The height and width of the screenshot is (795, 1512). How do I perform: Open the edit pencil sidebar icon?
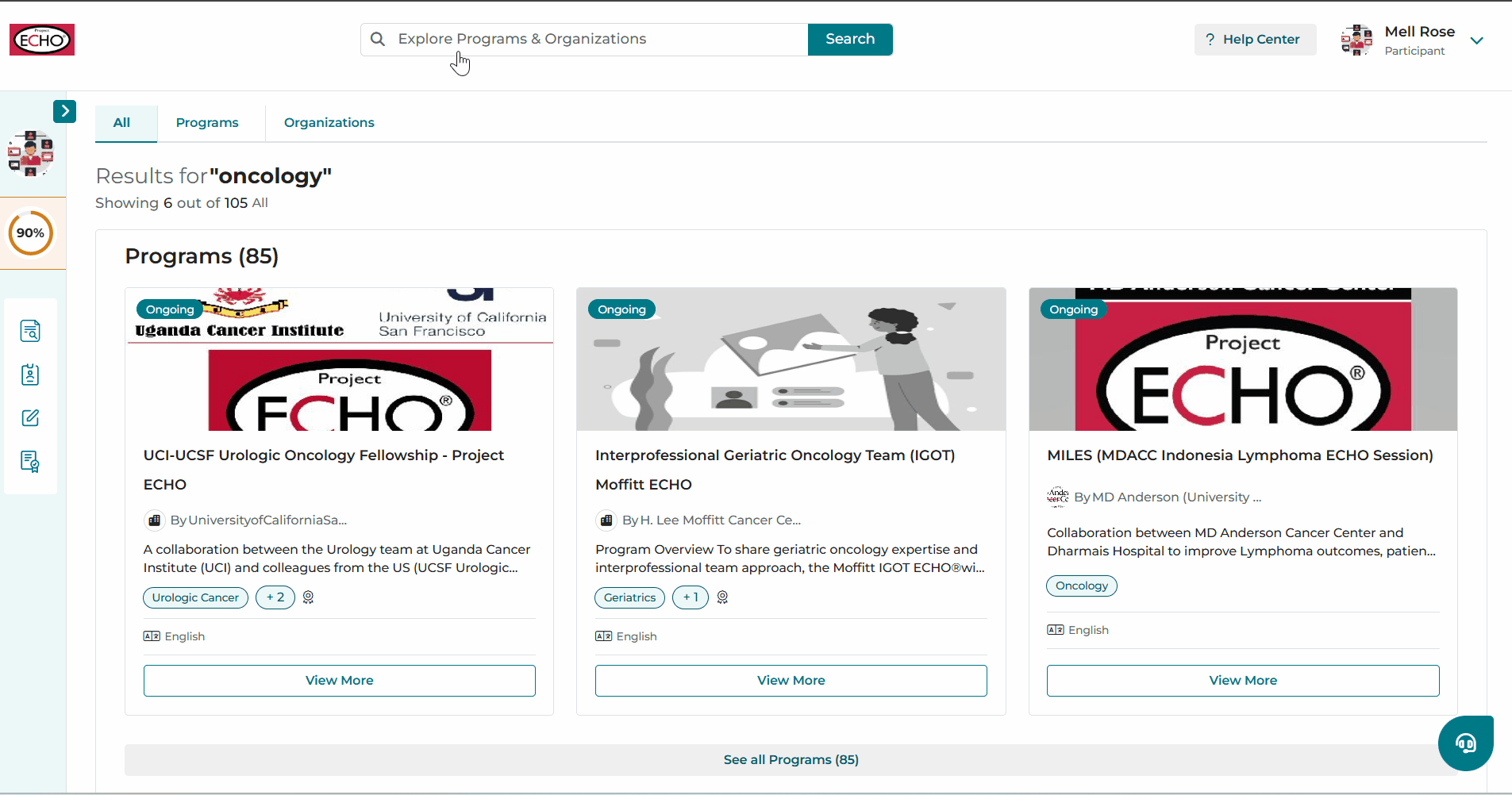30,418
